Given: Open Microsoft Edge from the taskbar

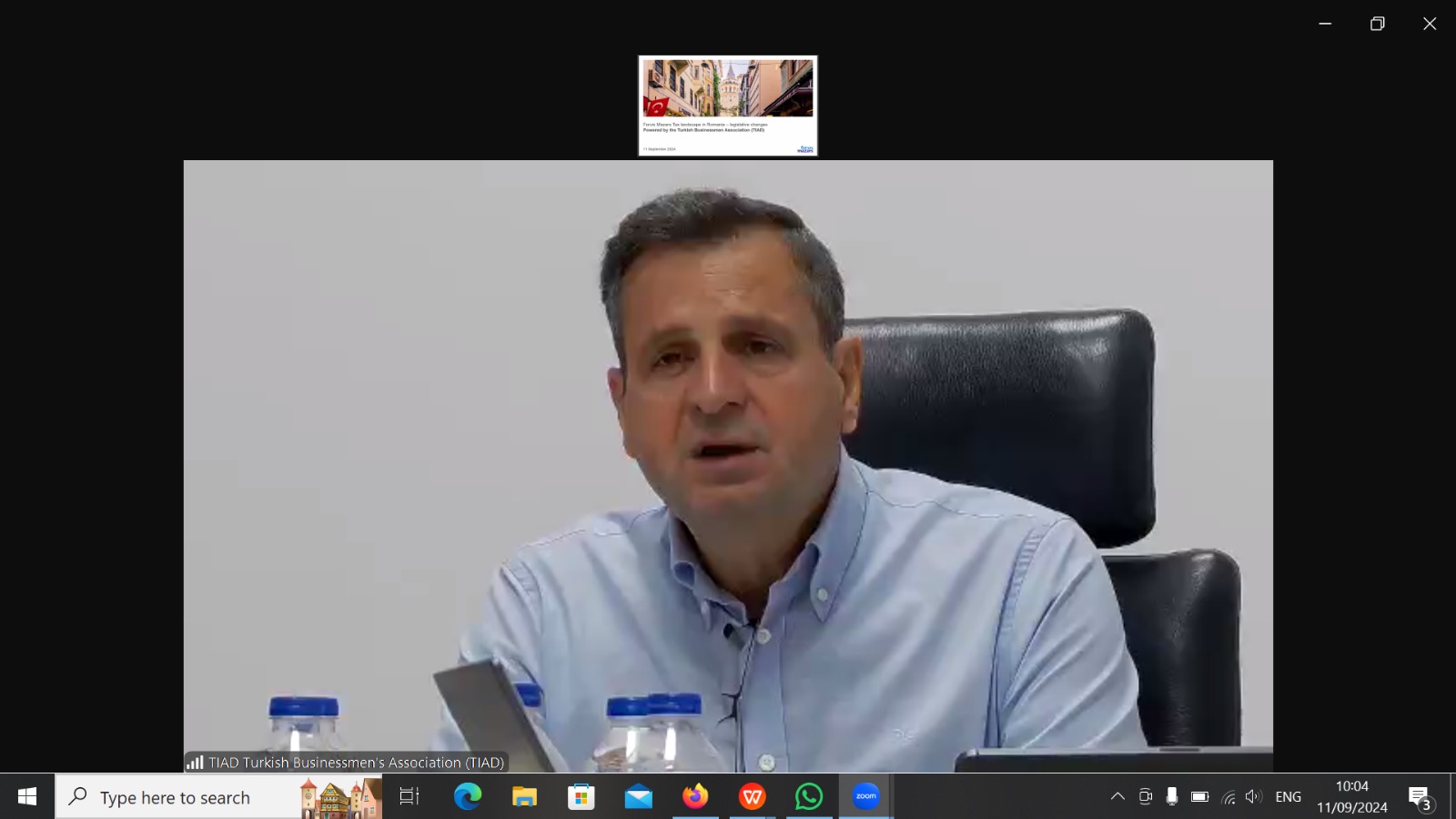Looking at the screenshot, I should [468, 796].
